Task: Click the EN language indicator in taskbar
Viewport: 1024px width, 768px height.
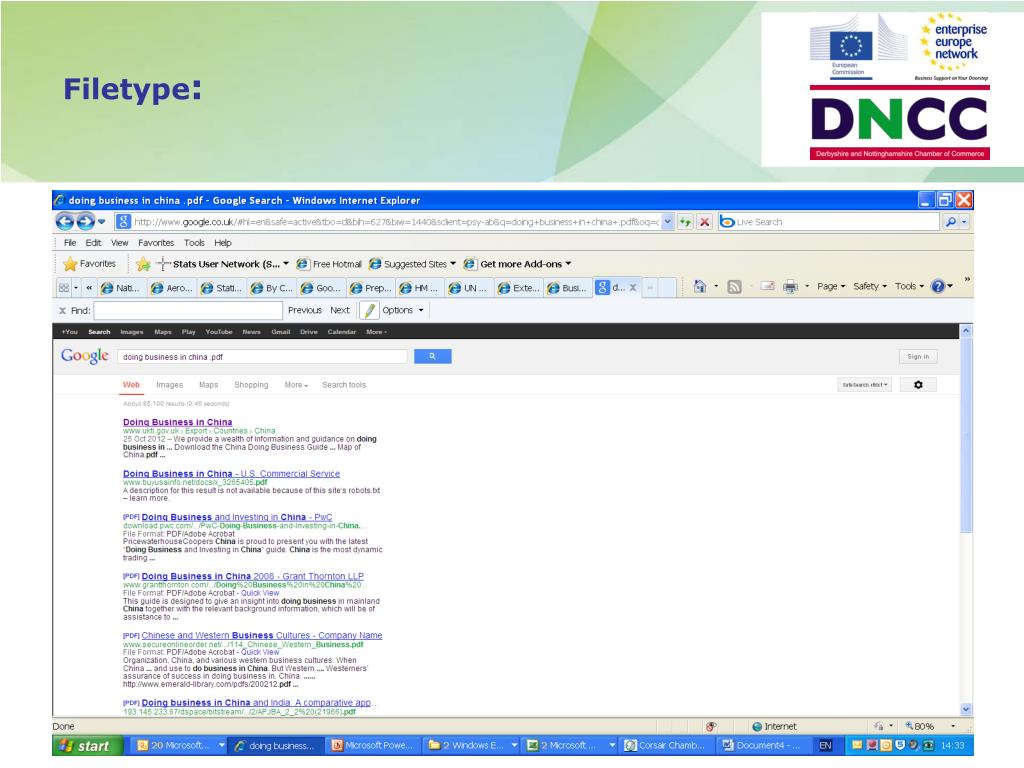Action: 825,746
